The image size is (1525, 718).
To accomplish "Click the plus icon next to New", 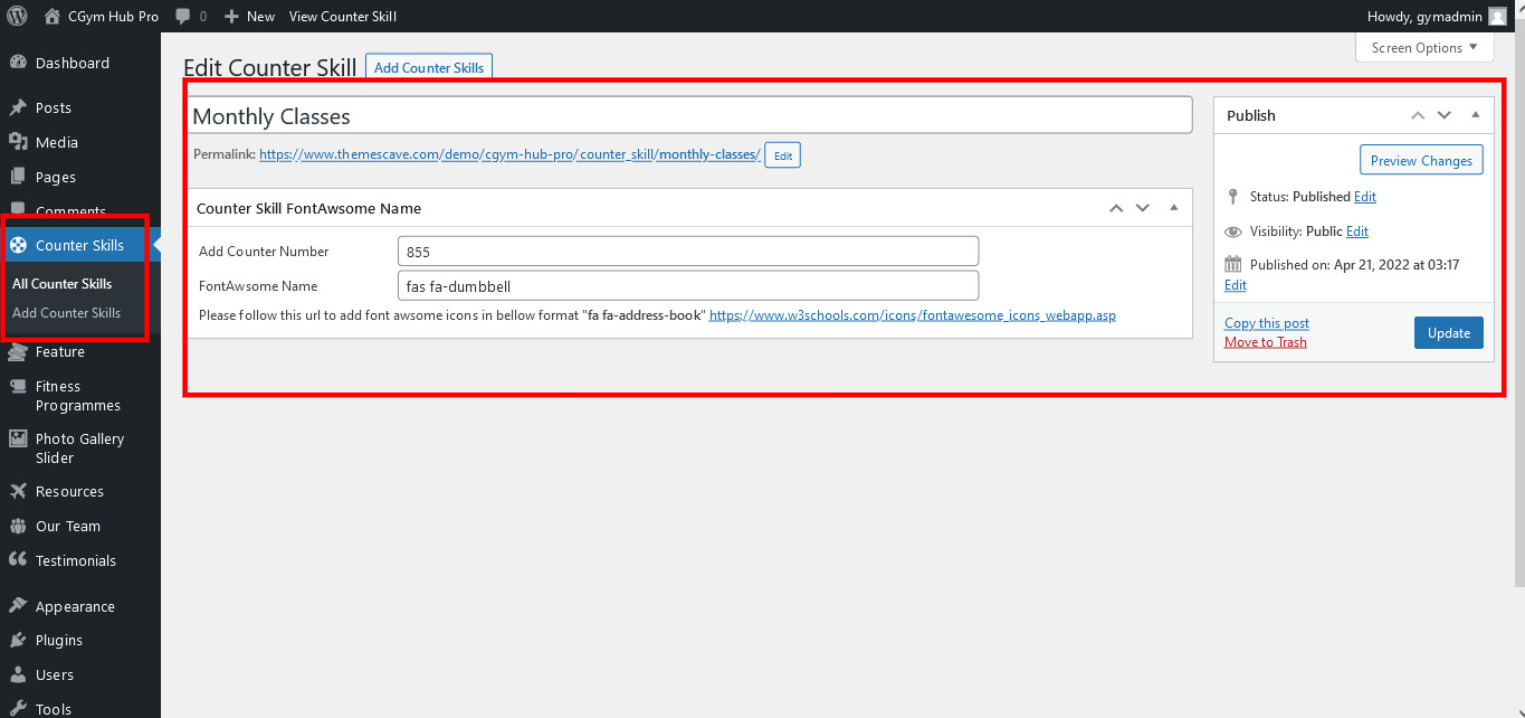I will (x=232, y=17).
